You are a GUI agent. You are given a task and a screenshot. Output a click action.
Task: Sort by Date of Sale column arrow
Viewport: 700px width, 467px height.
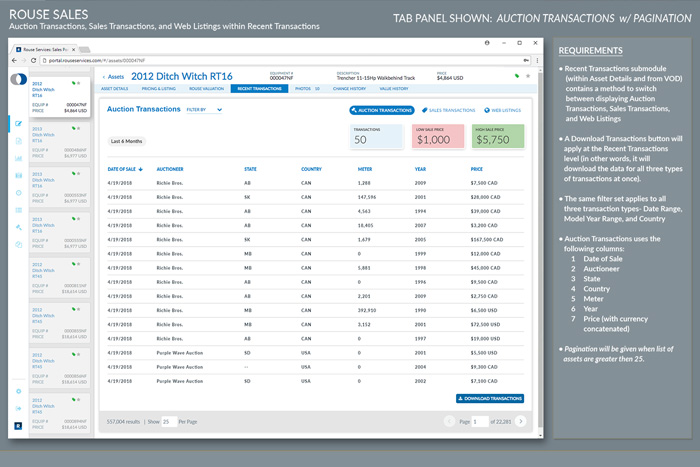point(141,169)
